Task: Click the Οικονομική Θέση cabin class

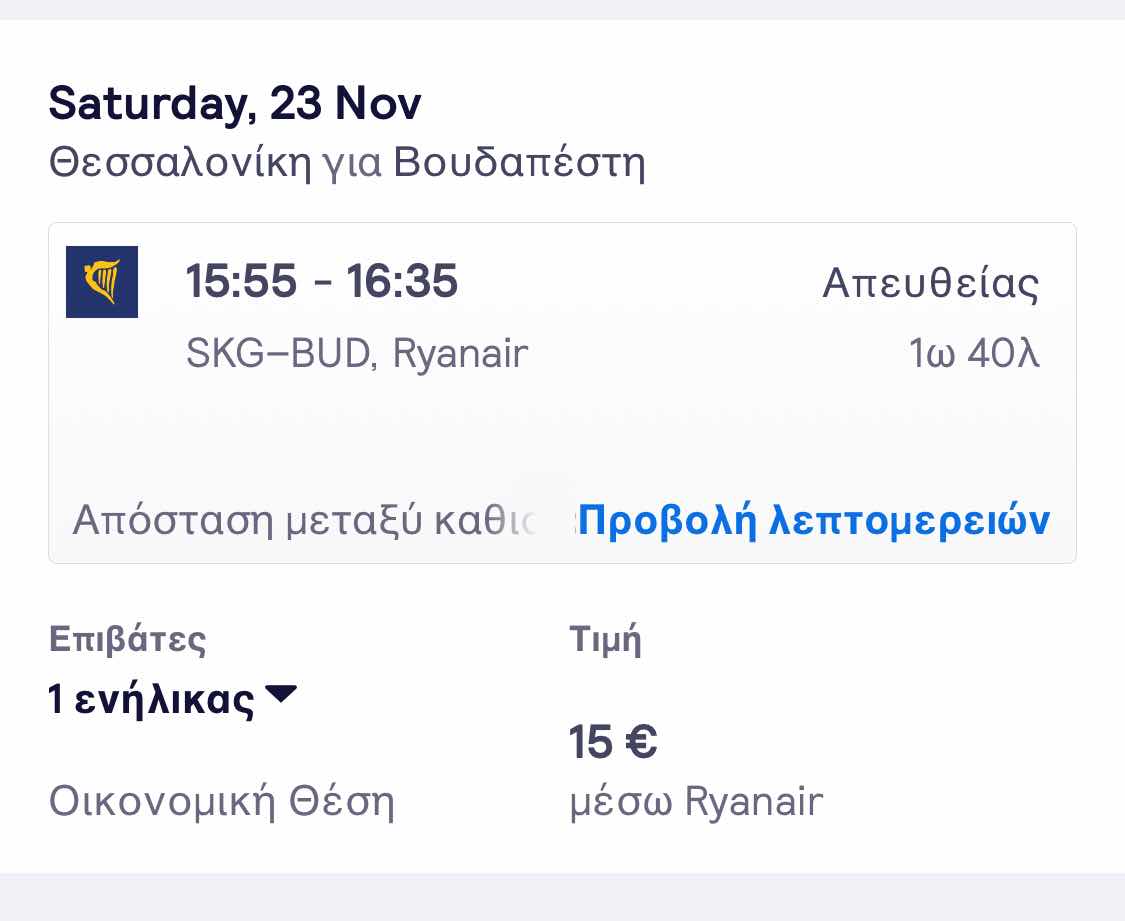Action: click(221, 801)
